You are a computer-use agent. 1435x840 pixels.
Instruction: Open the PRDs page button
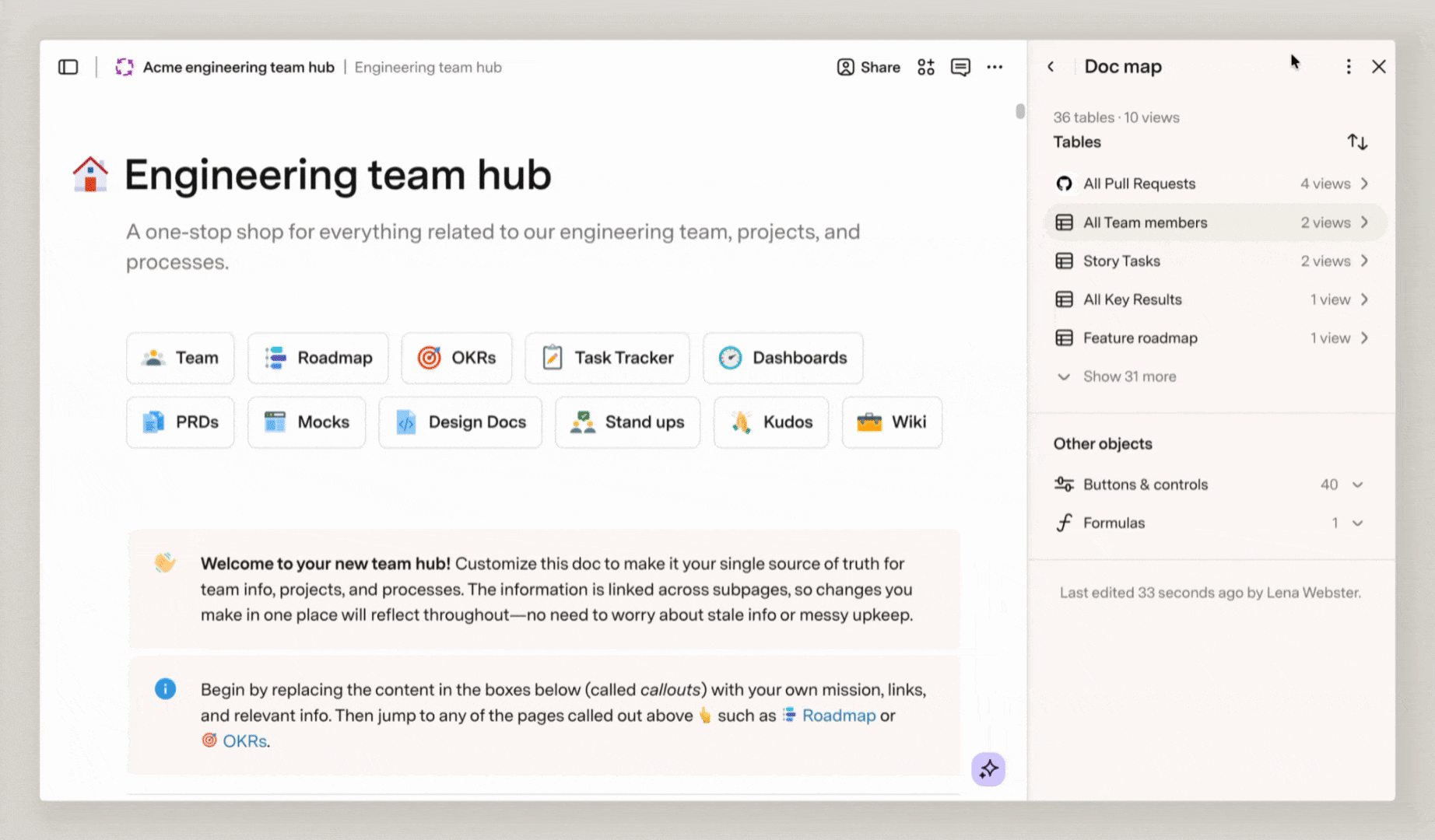[180, 422]
